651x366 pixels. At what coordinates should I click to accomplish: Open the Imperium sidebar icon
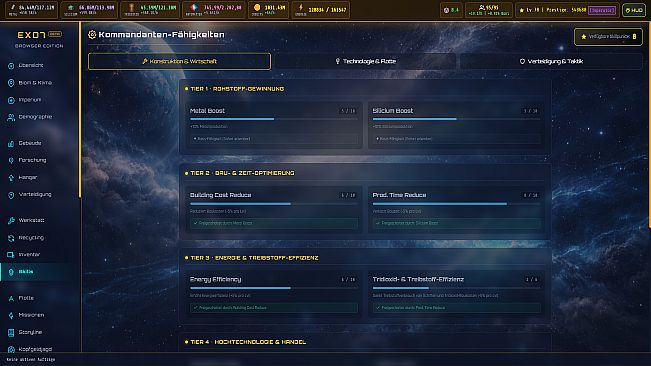tap(11, 100)
